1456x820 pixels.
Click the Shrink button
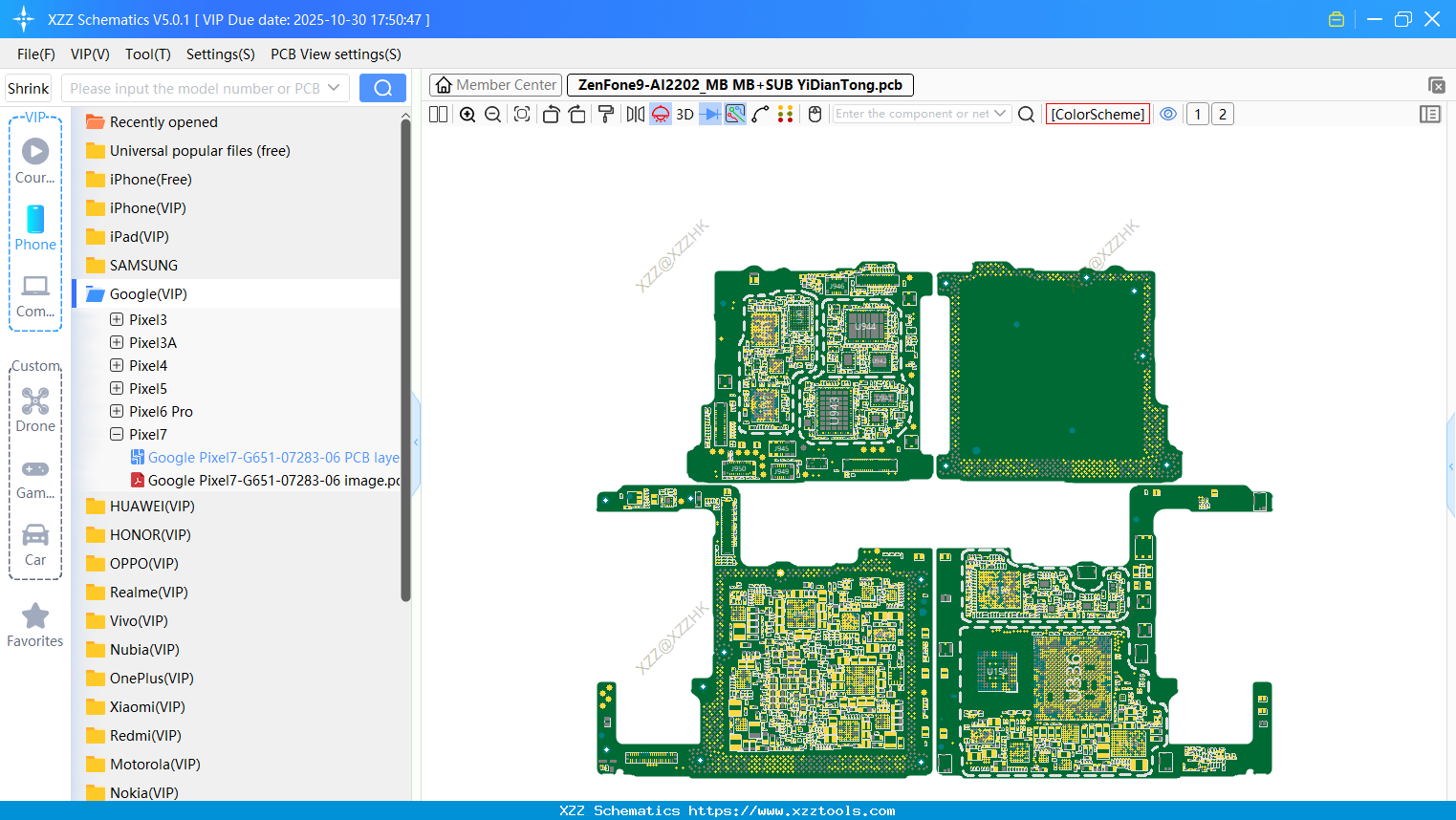tap(28, 88)
